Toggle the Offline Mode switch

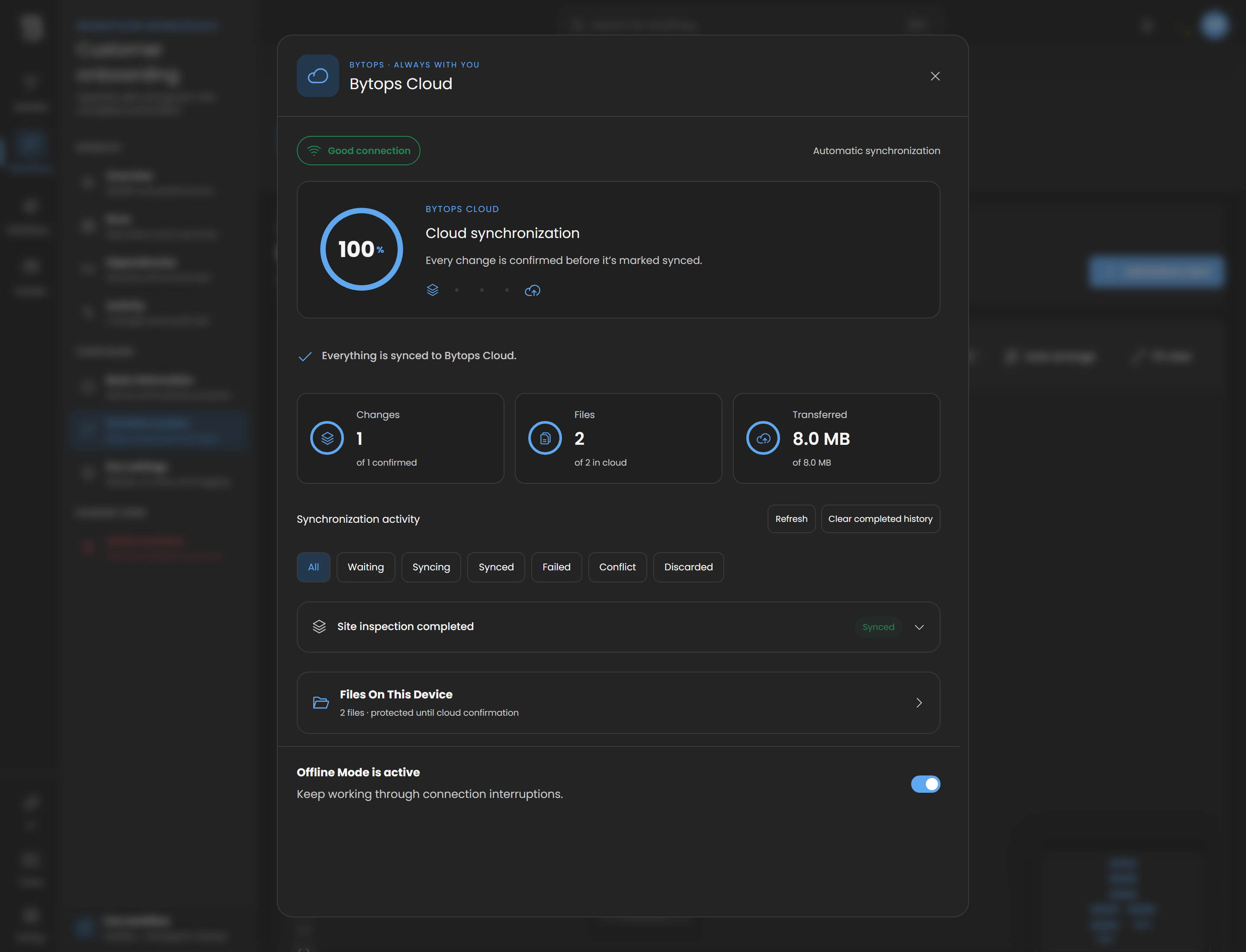pyautogui.click(x=925, y=784)
